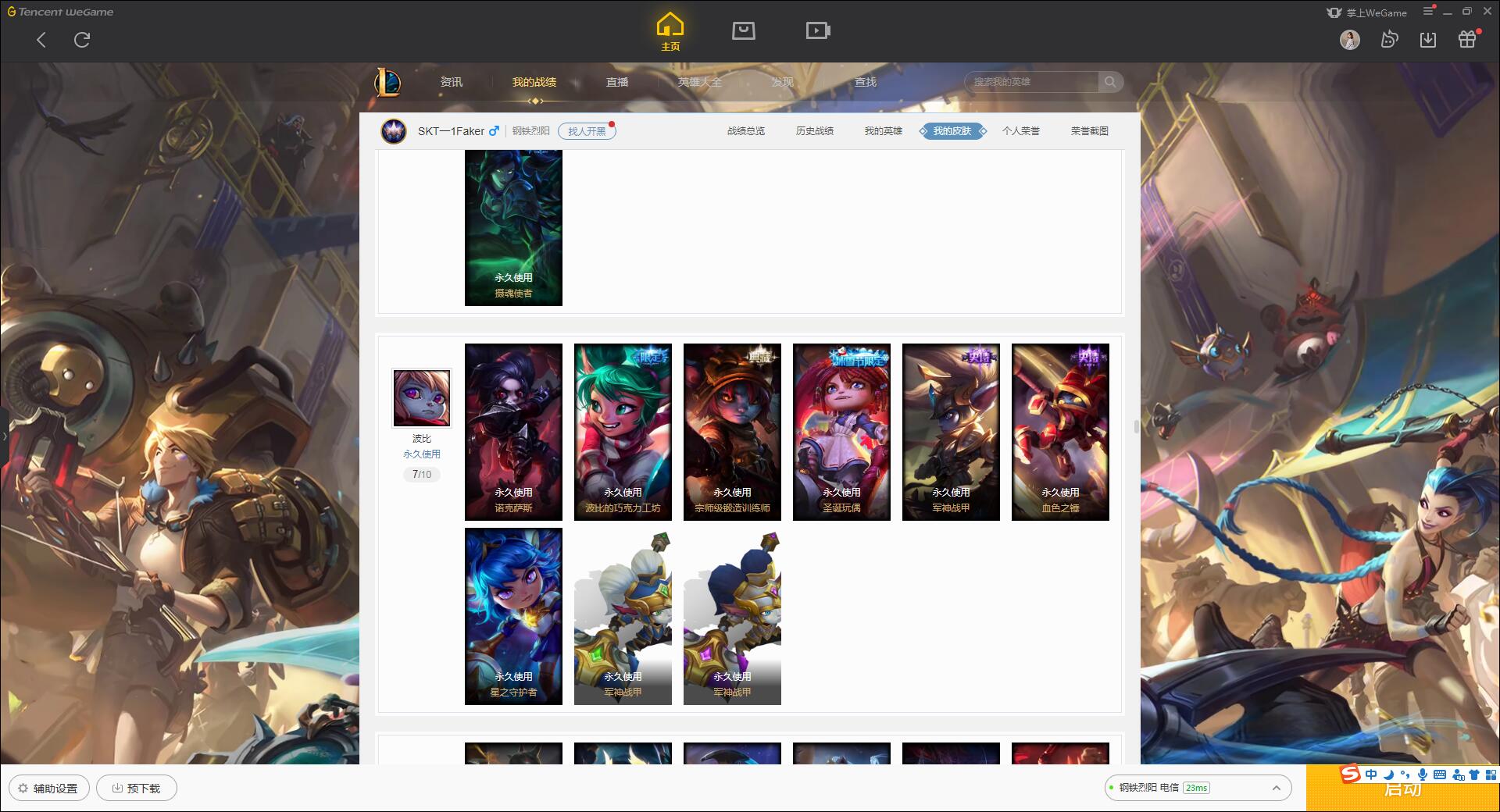Click the 辅助设置 button
This screenshot has width=1500, height=812.
[x=49, y=788]
